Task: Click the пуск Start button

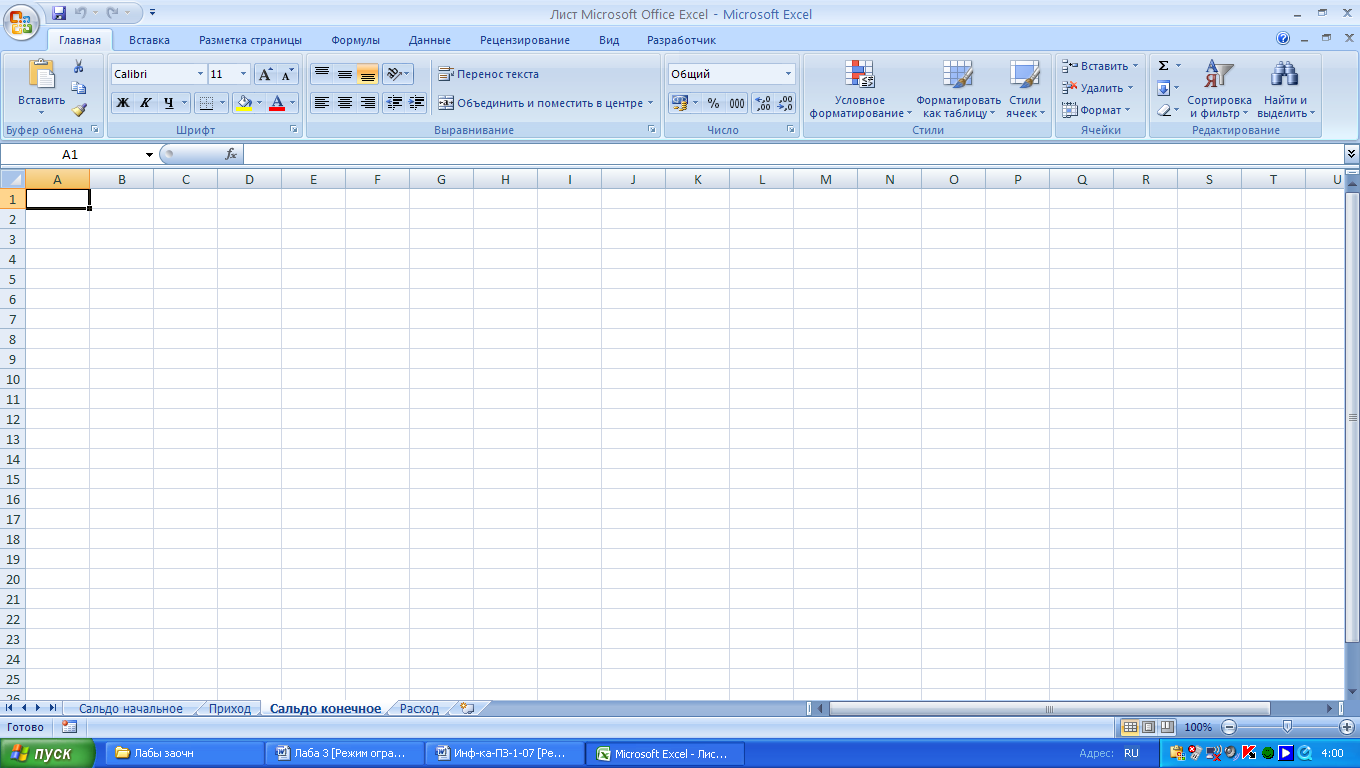Action: pyautogui.click(x=47, y=753)
